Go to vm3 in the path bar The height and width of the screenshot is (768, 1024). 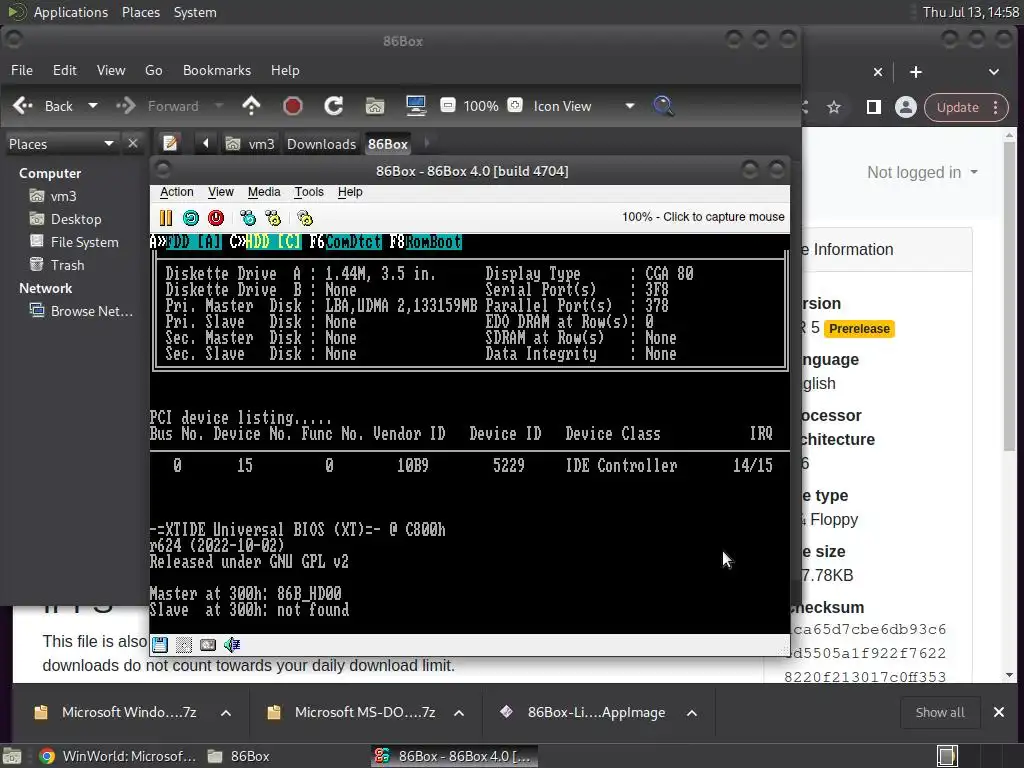point(251,144)
